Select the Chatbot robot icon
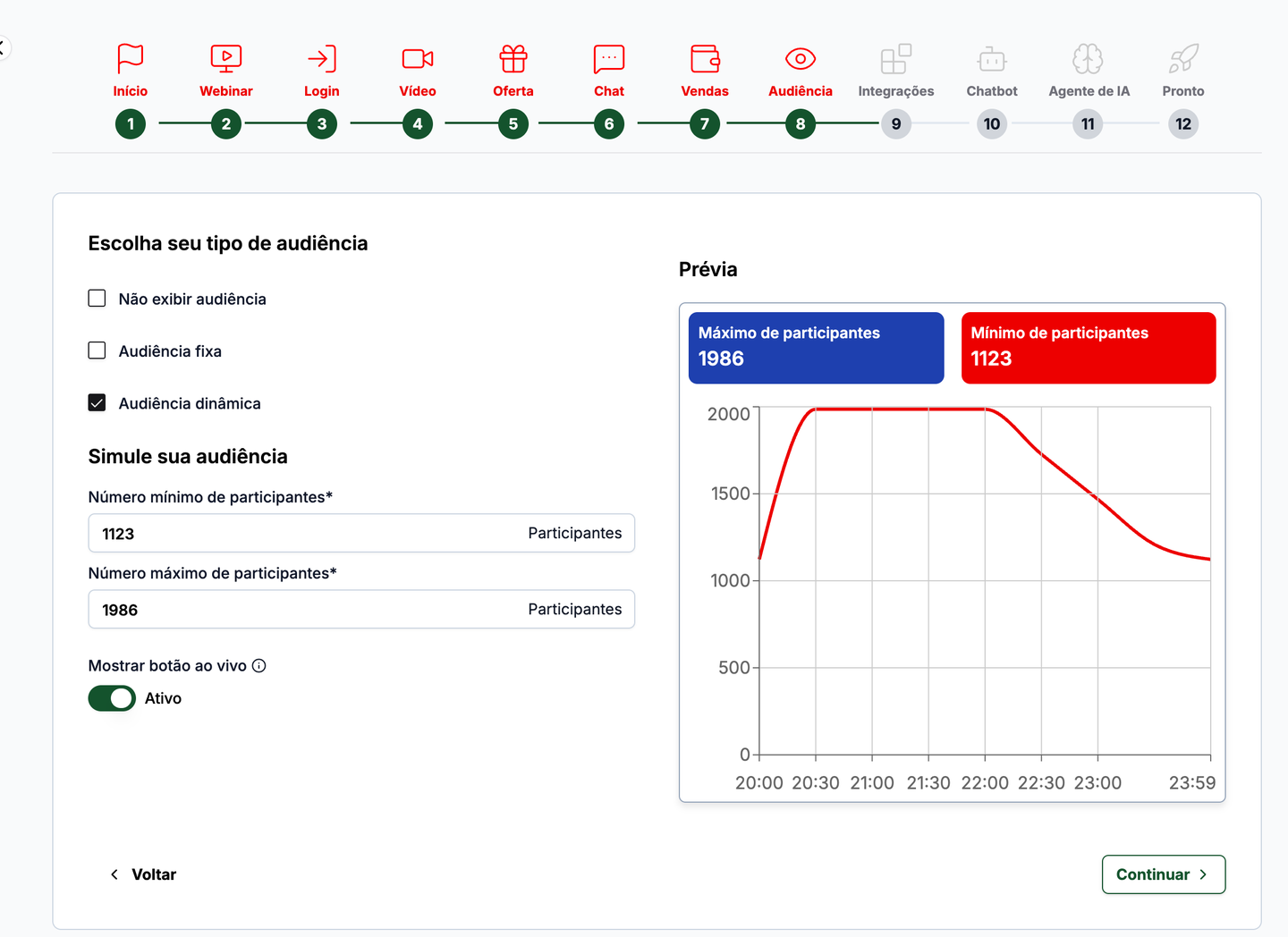Image resolution: width=1288 pixels, height=937 pixels. [x=992, y=58]
